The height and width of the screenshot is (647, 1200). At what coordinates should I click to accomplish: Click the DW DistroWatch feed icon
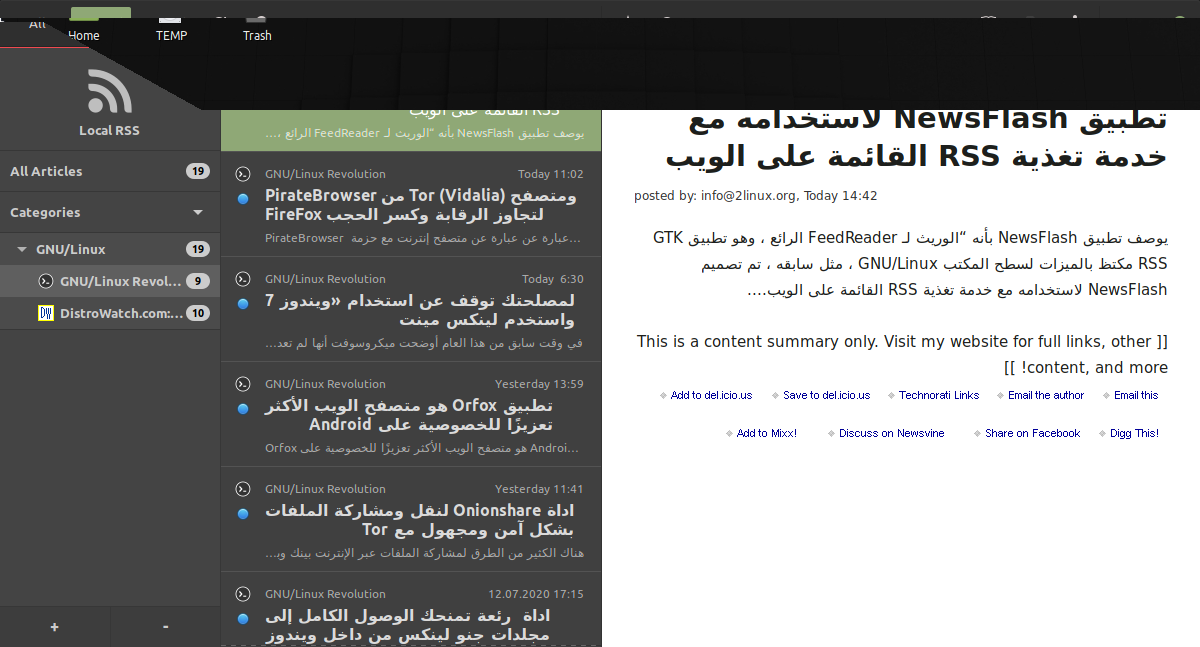tap(45, 313)
